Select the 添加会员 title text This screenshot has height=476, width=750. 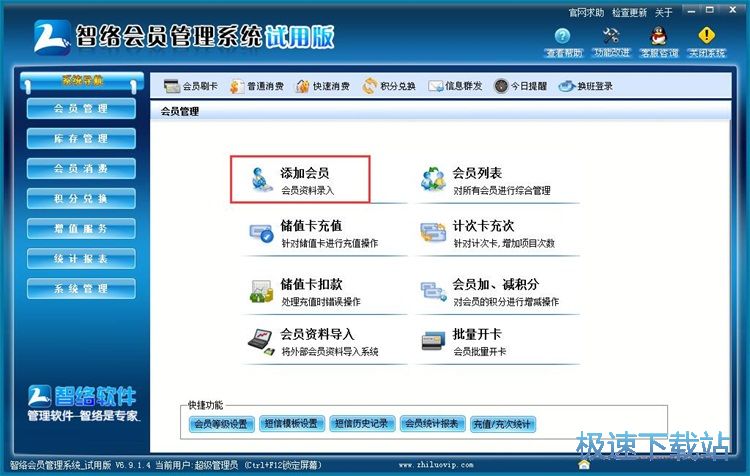point(305,173)
